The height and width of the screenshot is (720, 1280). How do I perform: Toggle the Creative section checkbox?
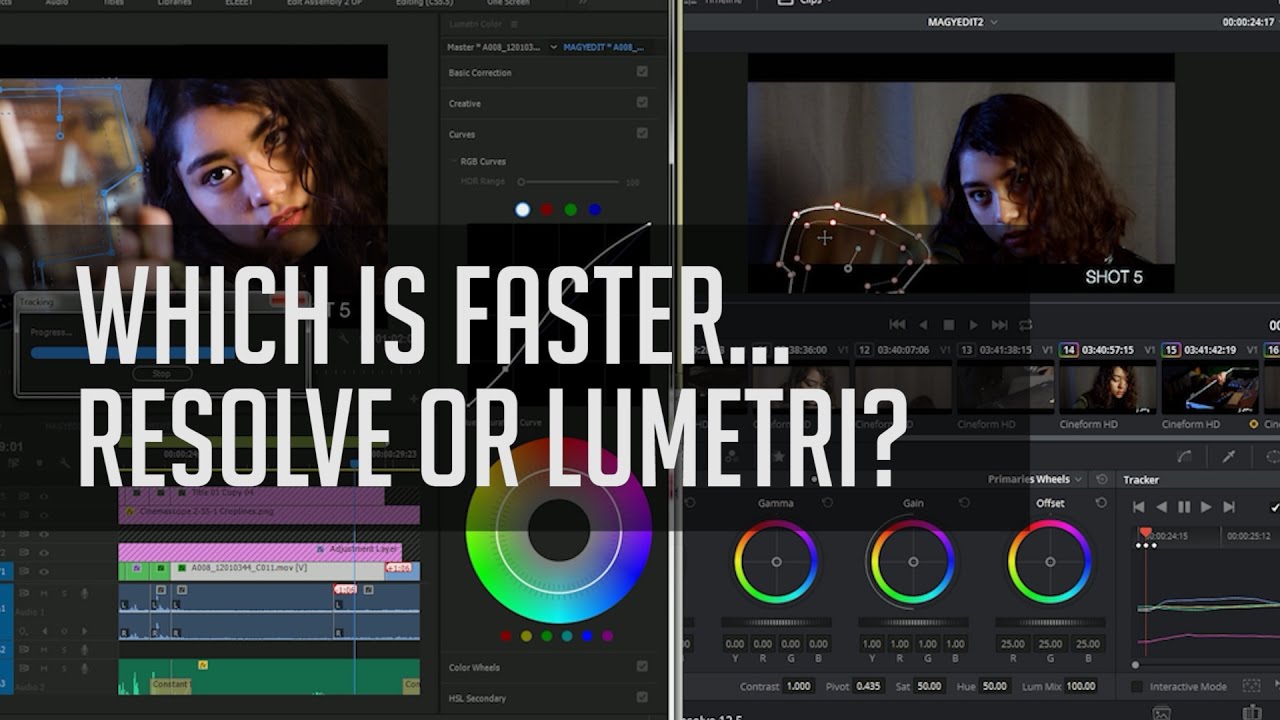pos(642,102)
